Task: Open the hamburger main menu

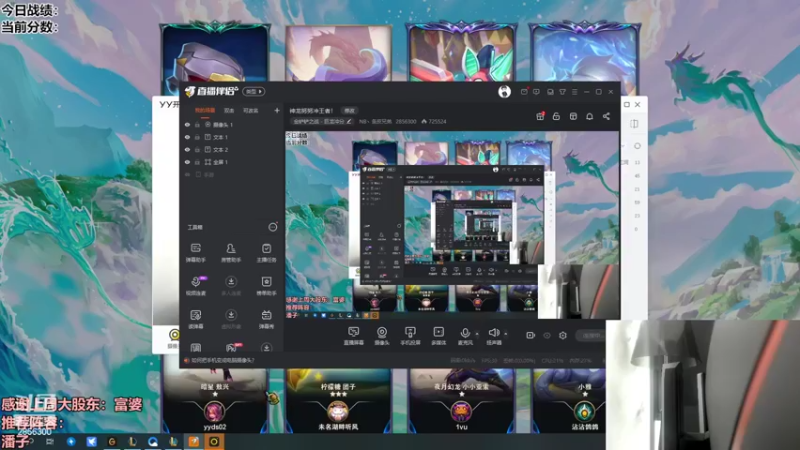Action: point(574,92)
